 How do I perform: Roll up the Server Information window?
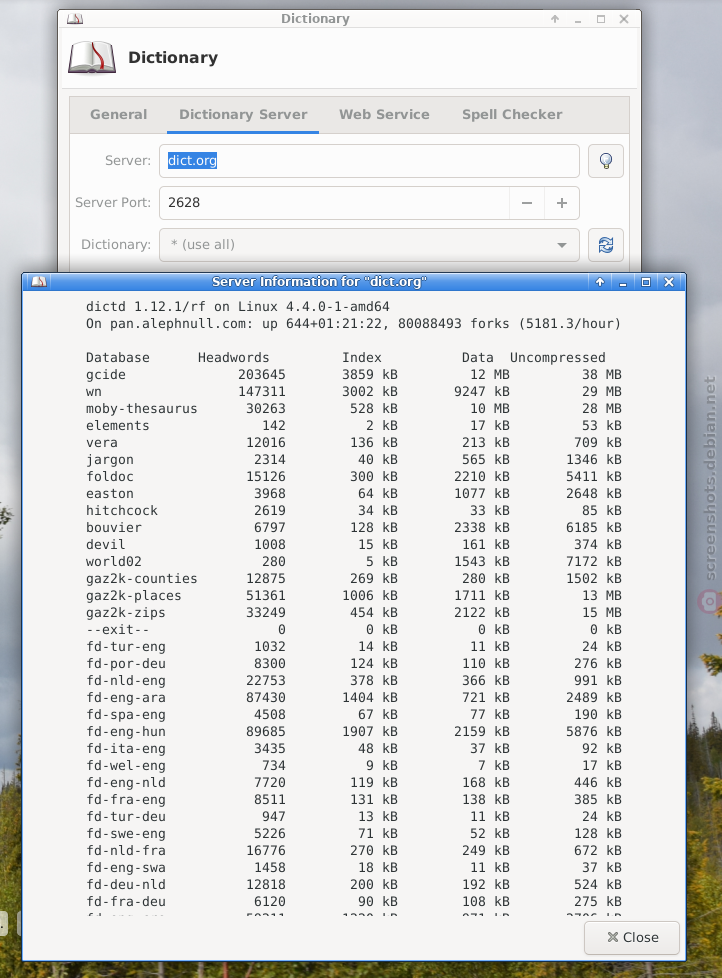click(600, 282)
